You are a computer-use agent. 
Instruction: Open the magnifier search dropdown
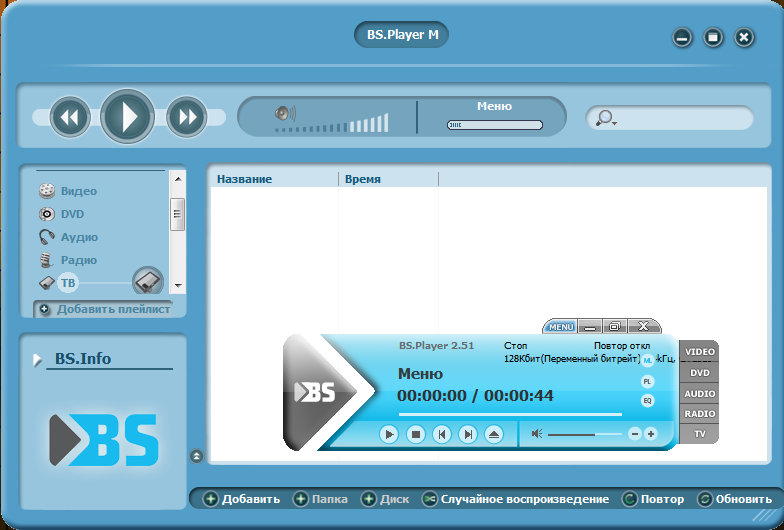[606, 118]
